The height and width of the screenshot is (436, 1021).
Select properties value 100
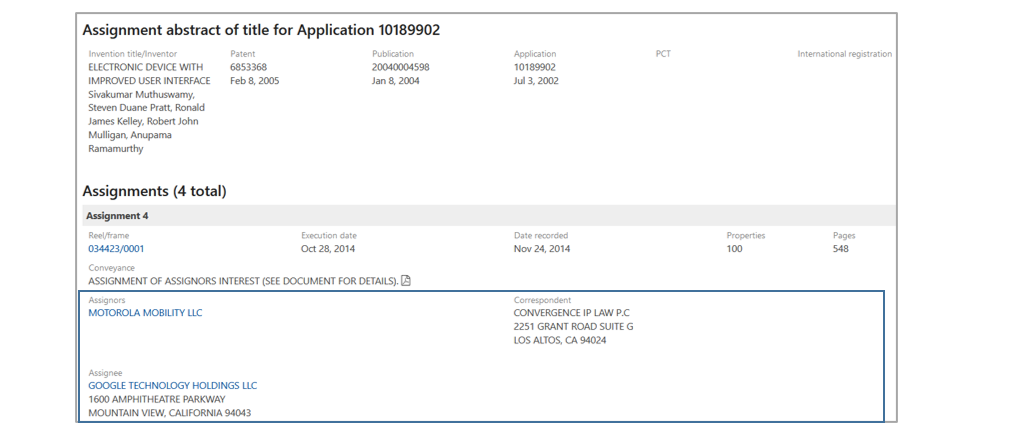[x=734, y=249]
